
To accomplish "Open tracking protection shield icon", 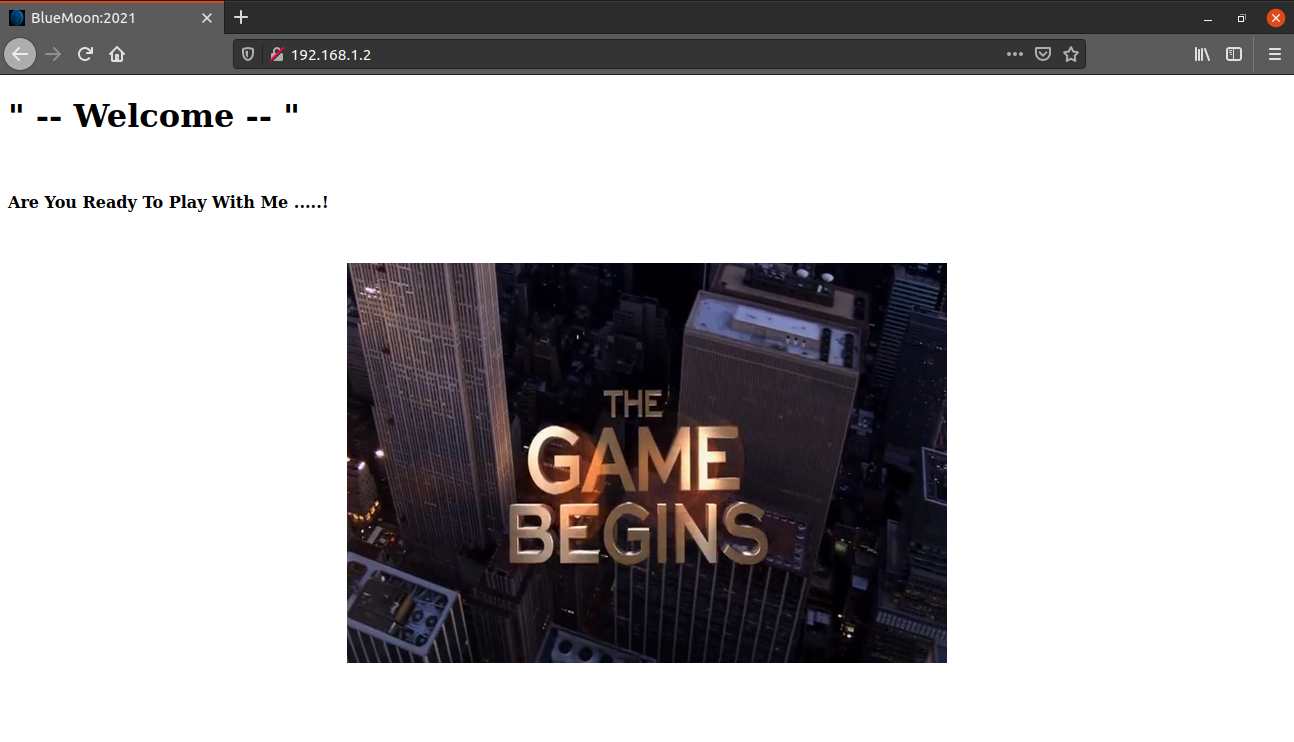I will (x=248, y=54).
